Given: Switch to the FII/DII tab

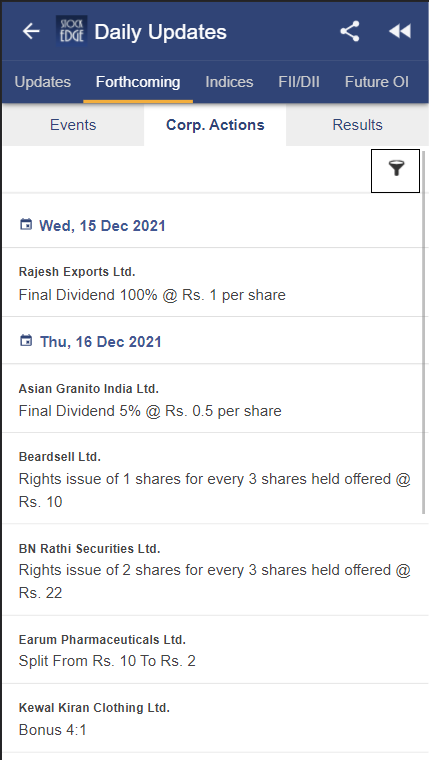Looking at the screenshot, I should pyautogui.click(x=299, y=82).
